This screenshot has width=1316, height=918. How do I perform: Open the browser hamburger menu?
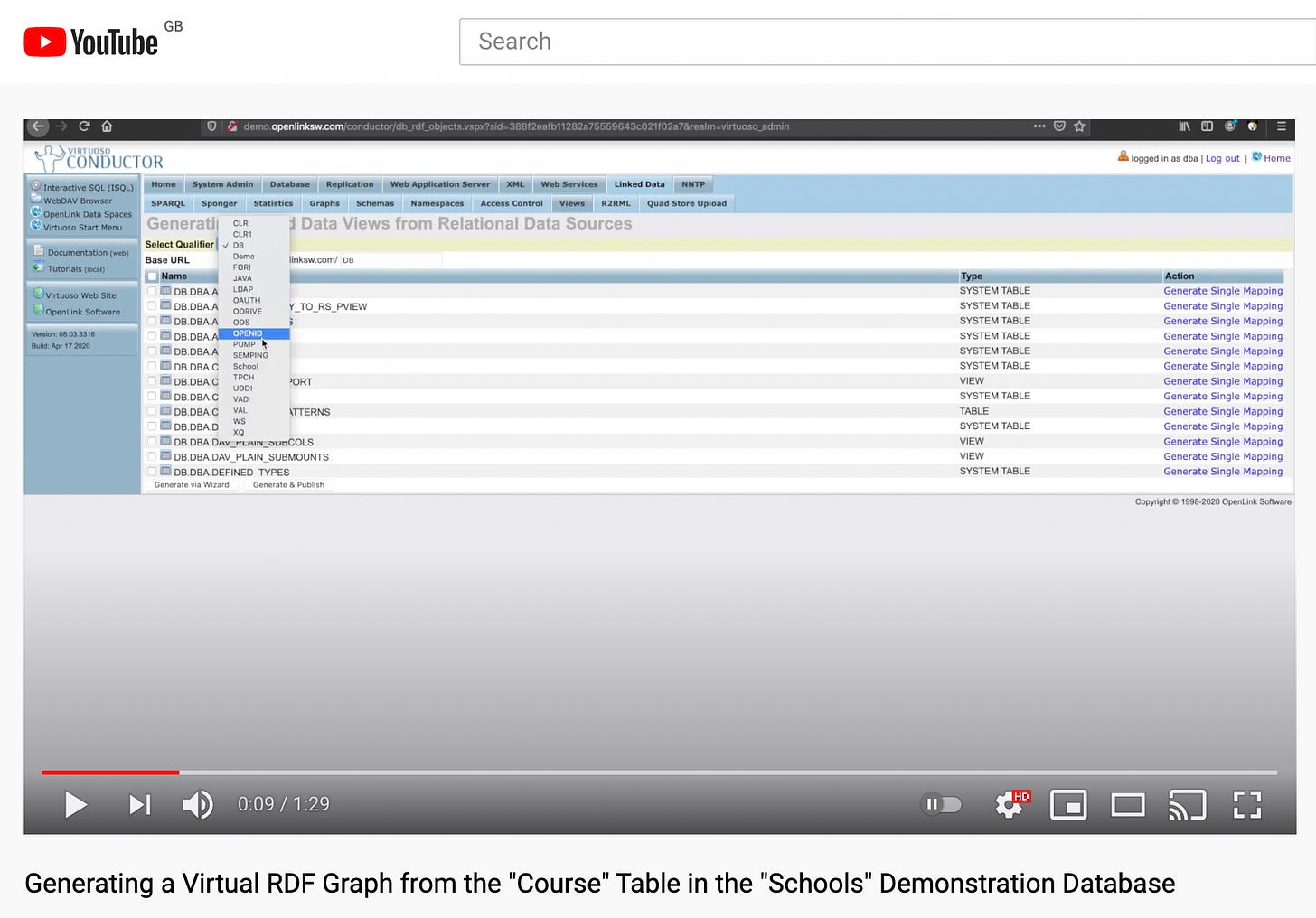[1281, 126]
